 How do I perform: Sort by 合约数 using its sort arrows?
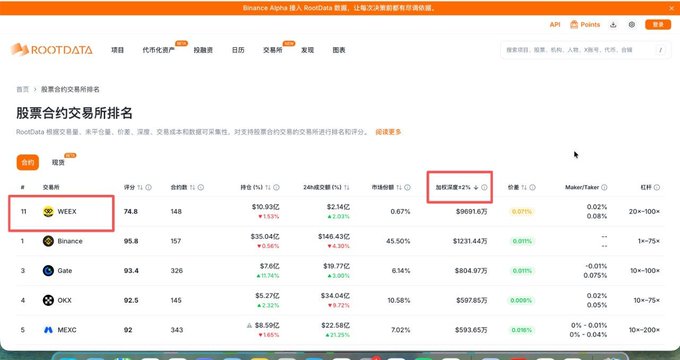coord(192,187)
